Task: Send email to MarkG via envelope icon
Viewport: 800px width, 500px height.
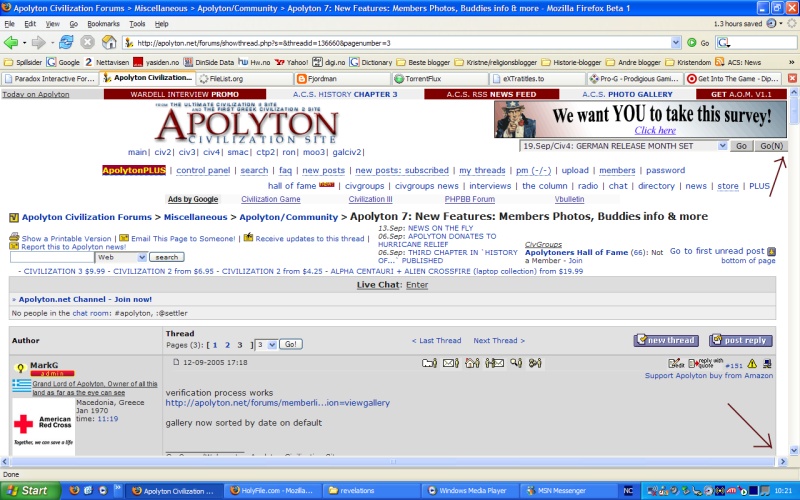Action: [451, 363]
